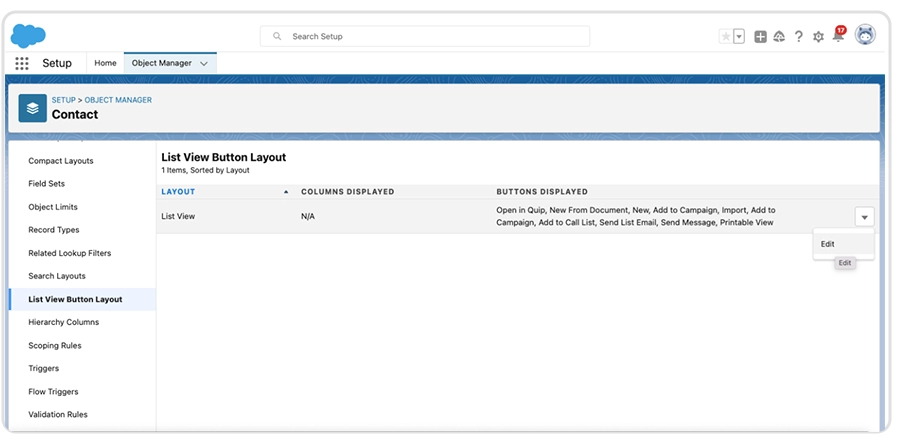
Task: Click the Salesforce cloud logo
Action: click(x=28, y=35)
